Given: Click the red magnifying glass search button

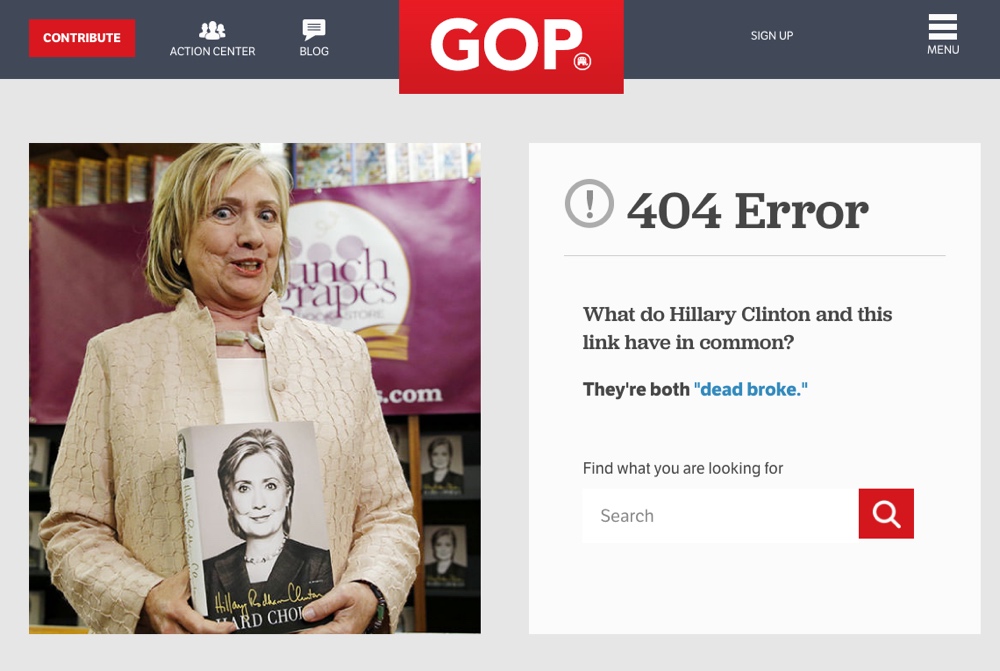Looking at the screenshot, I should point(886,513).
